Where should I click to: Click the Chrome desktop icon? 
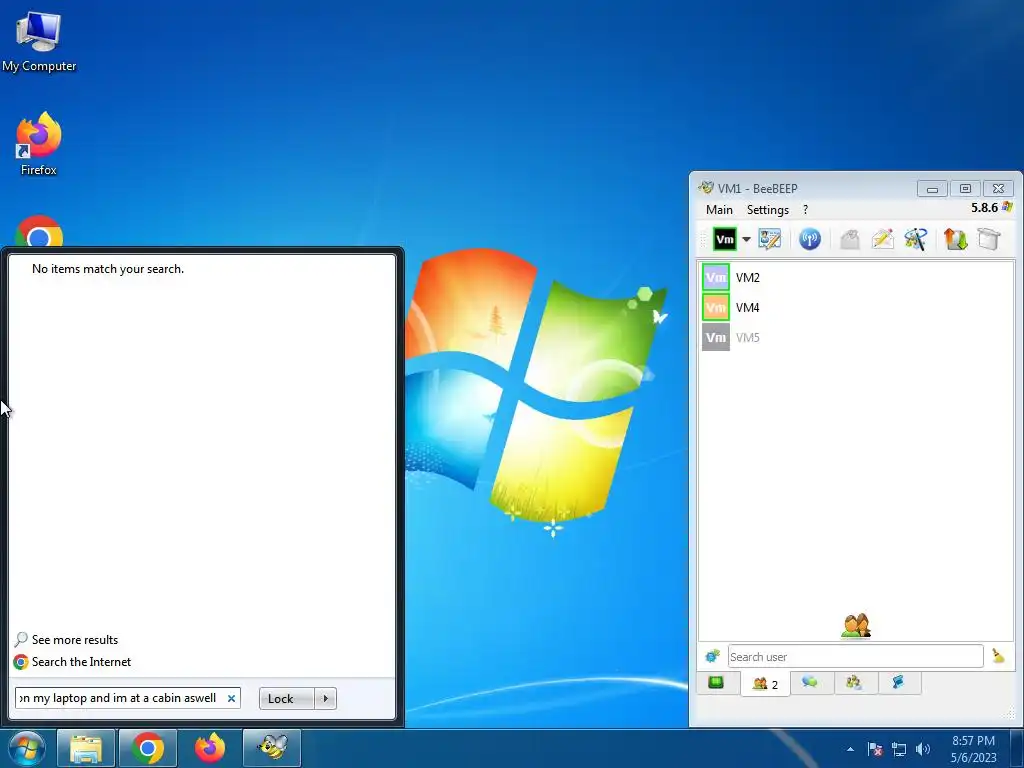pos(39,231)
